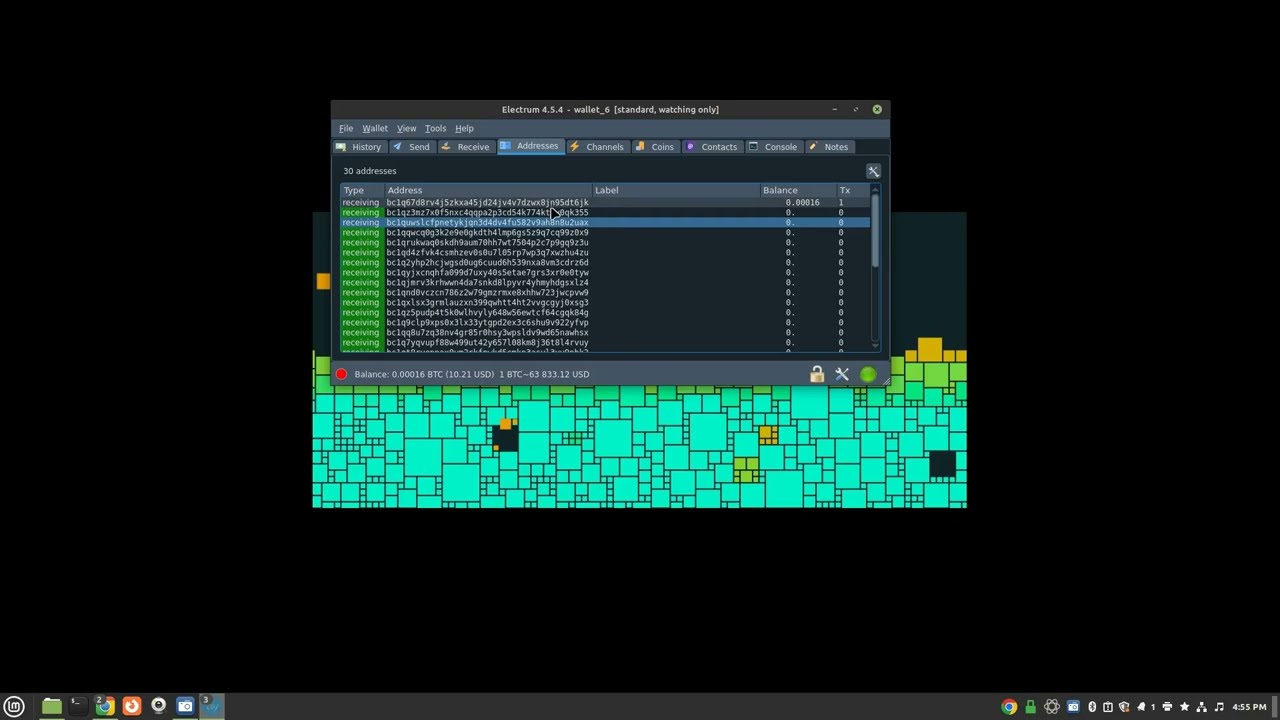Open the Notes tab
The width and height of the screenshot is (1280, 720).
(828, 147)
